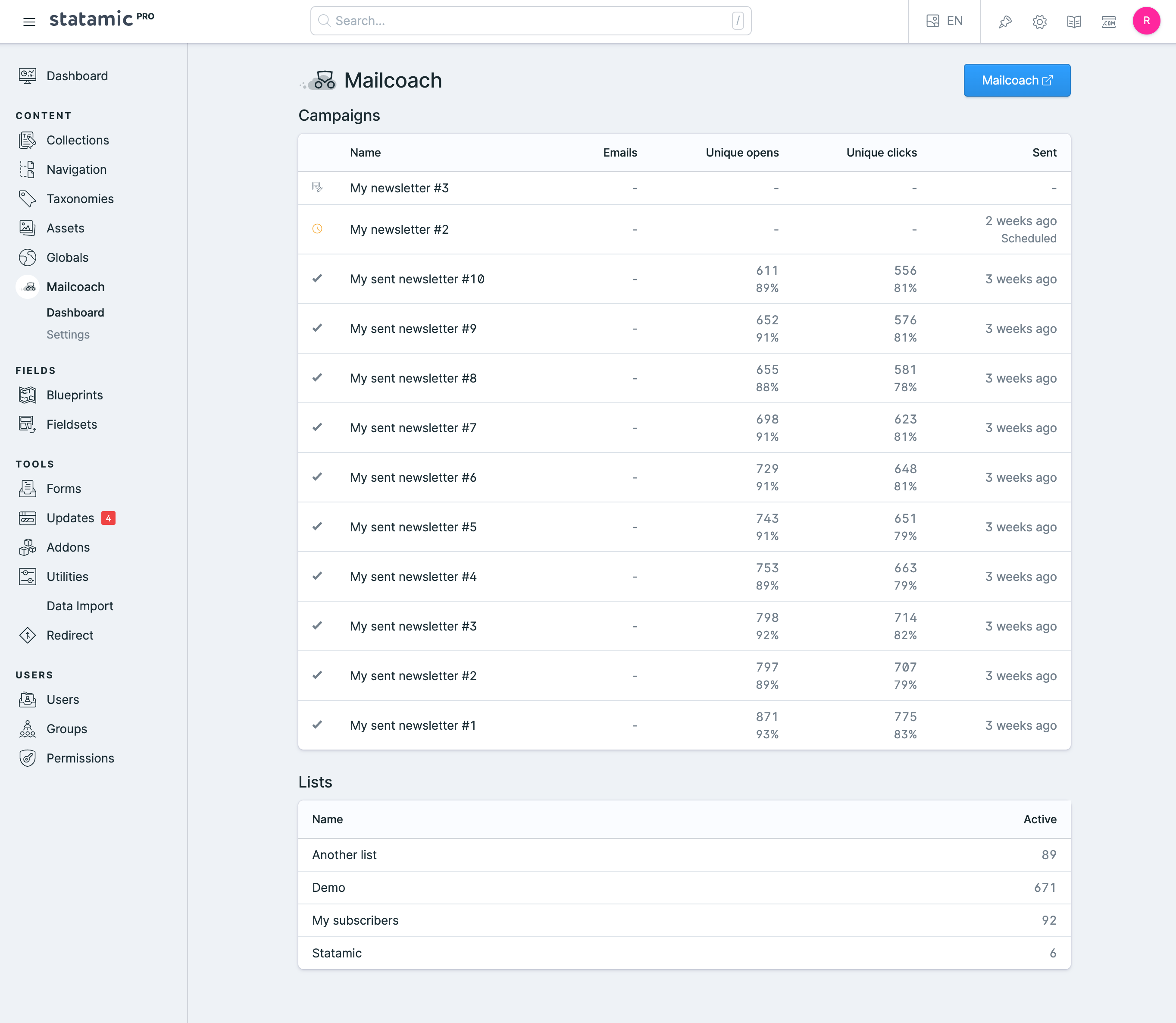The image size is (1176, 1023).
Task: Click the pin favorites icon
Action: pos(1005,22)
